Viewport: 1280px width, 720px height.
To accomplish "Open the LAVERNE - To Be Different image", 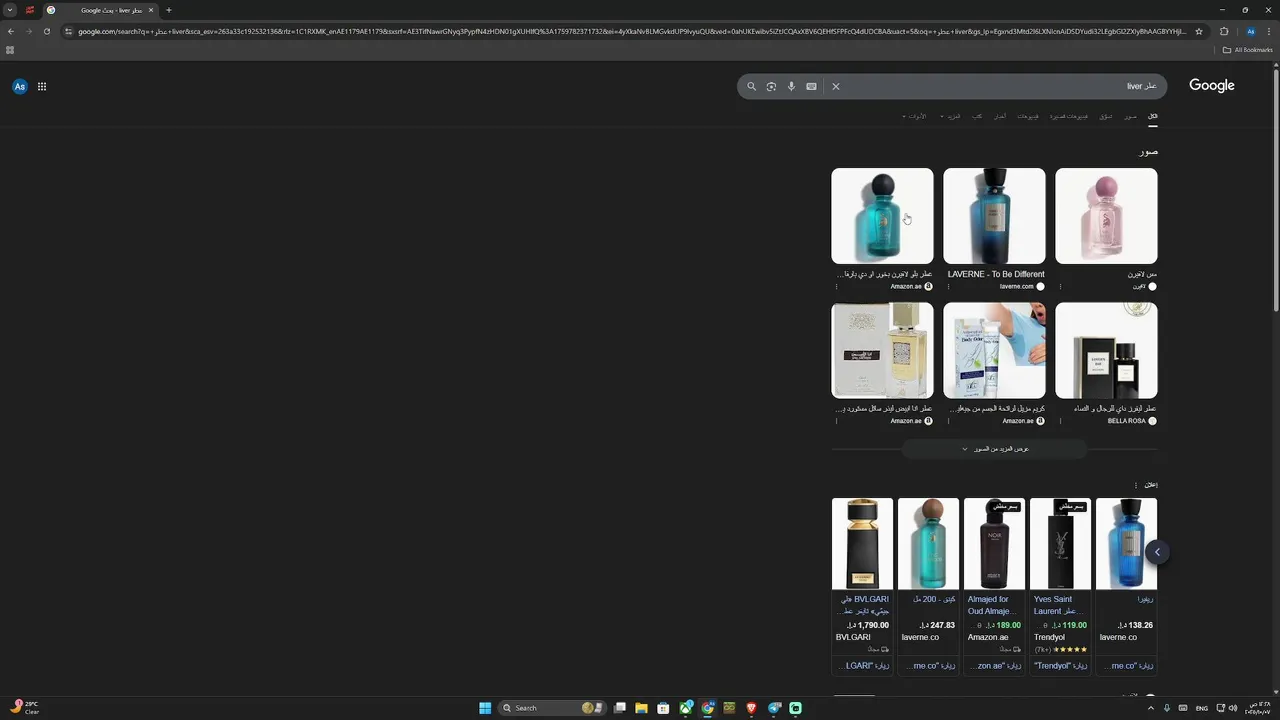I will tap(994, 216).
